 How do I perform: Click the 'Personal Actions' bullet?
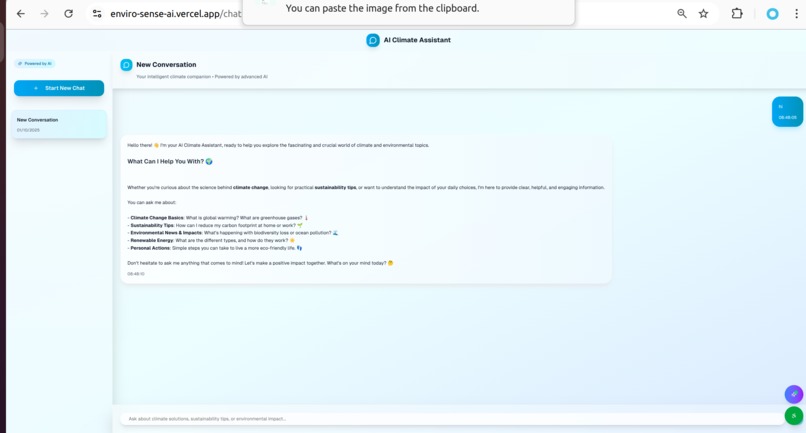coord(215,248)
